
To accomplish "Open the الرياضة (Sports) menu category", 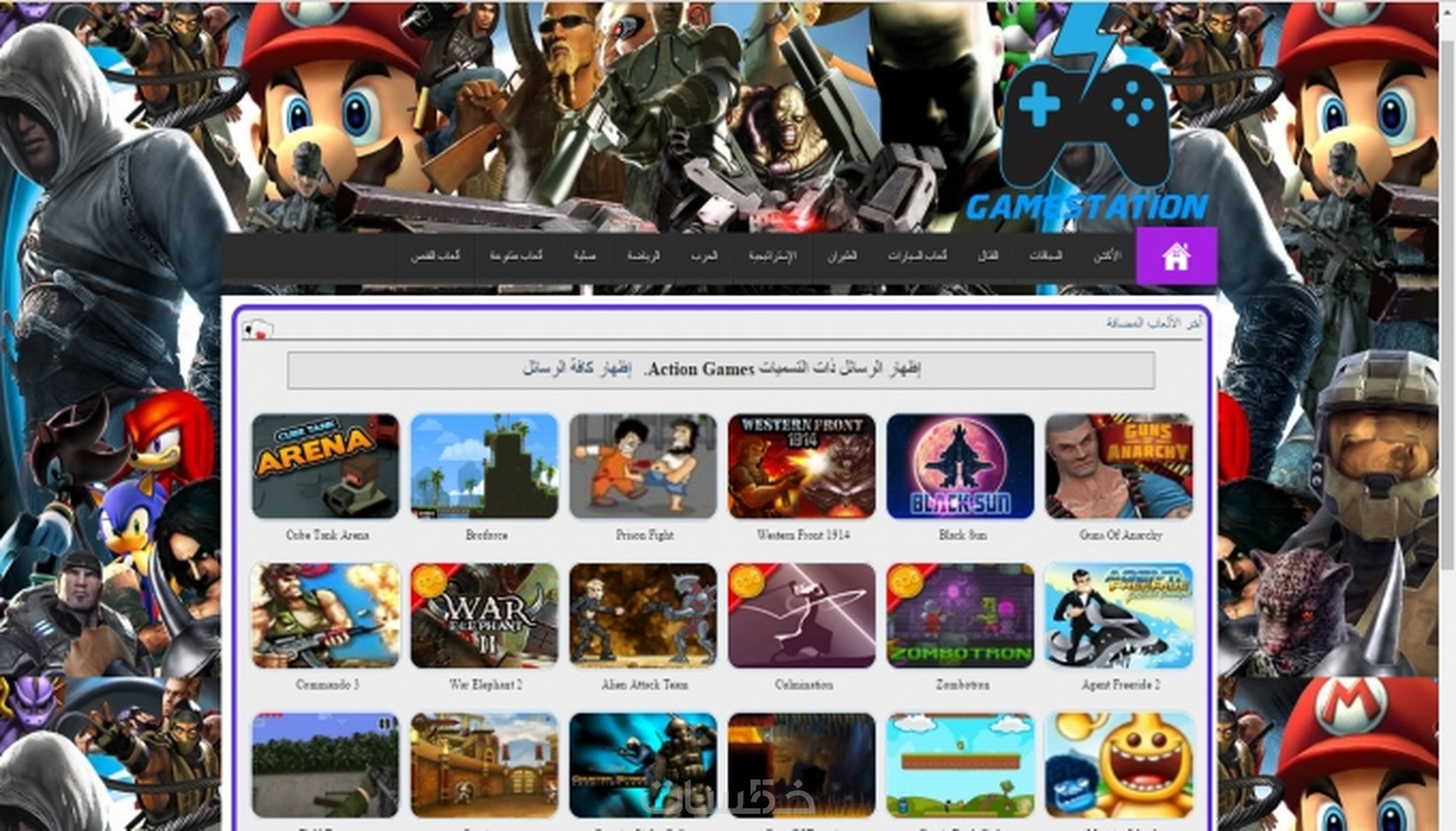I will tap(642, 255).
